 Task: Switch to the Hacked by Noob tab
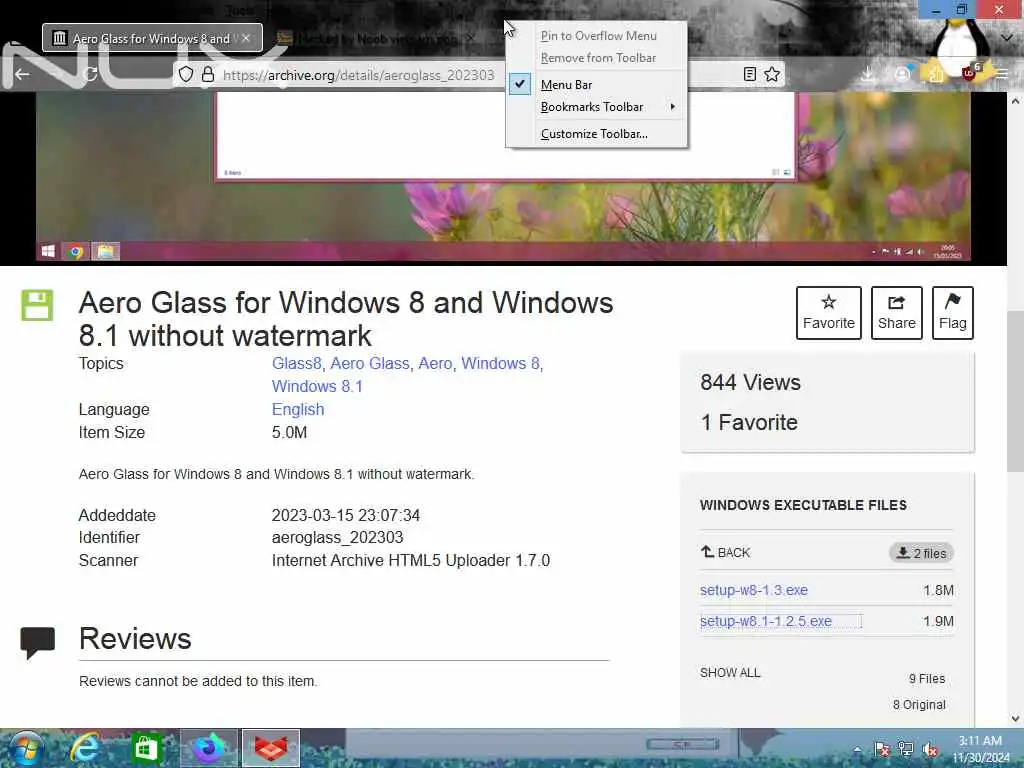[376, 39]
